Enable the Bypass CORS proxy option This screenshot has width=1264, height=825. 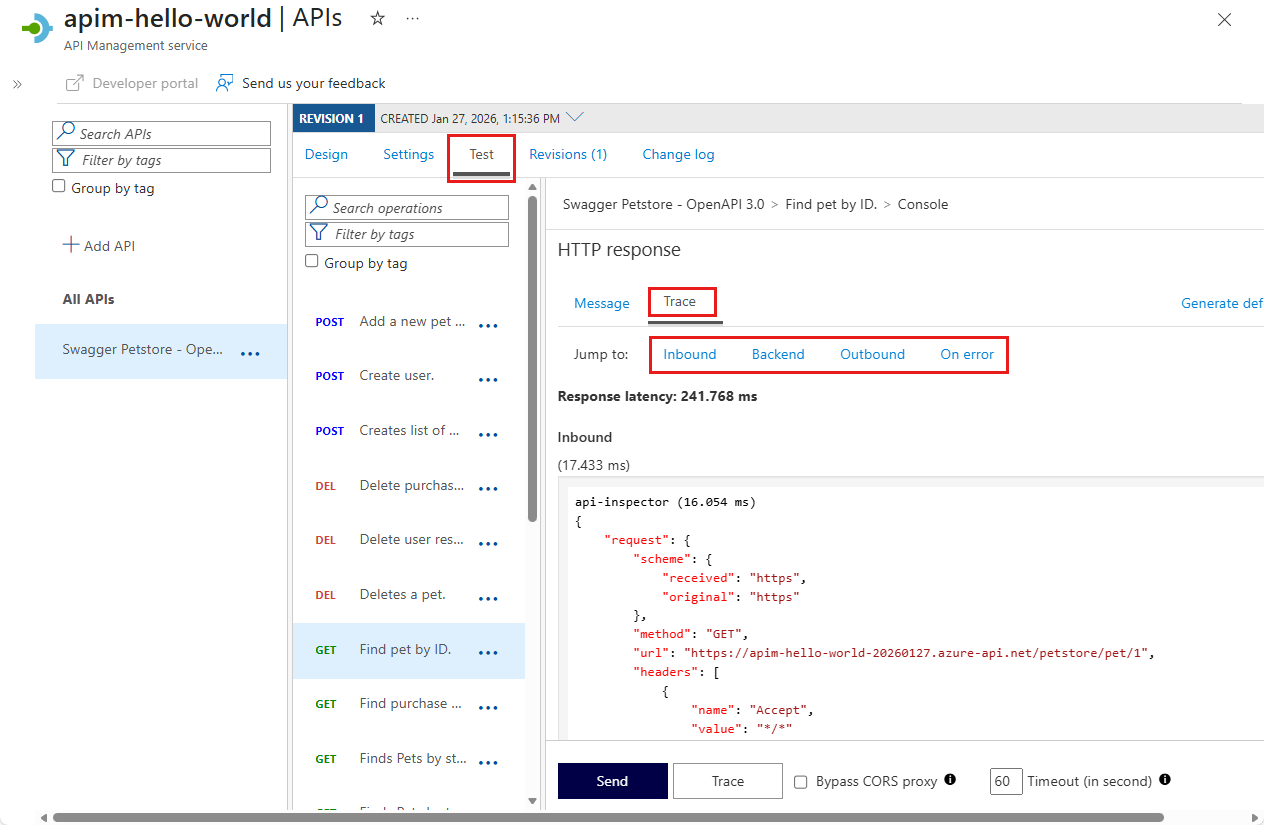tap(800, 781)
